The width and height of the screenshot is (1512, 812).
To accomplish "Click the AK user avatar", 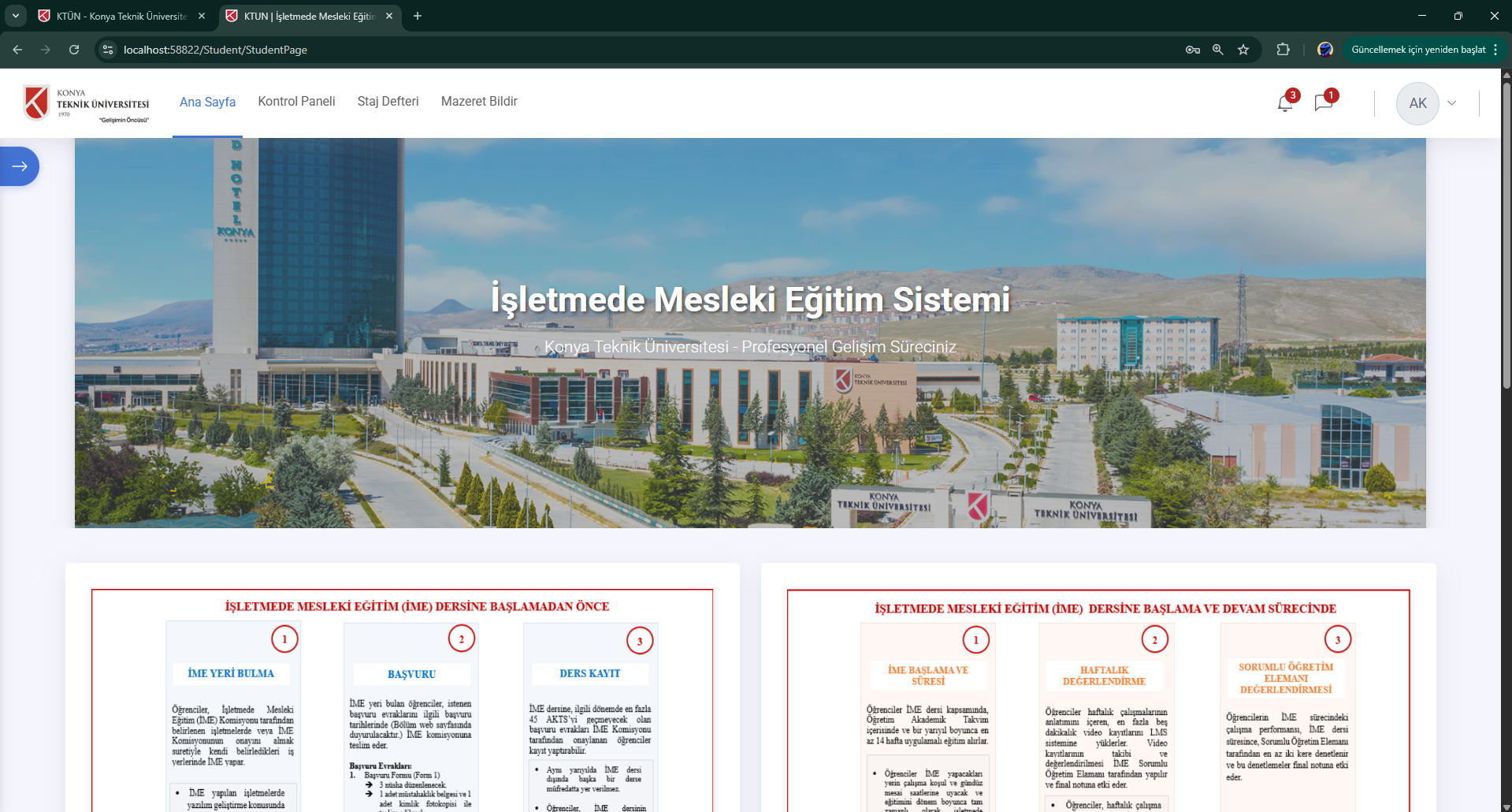I will coord(1417,103).
